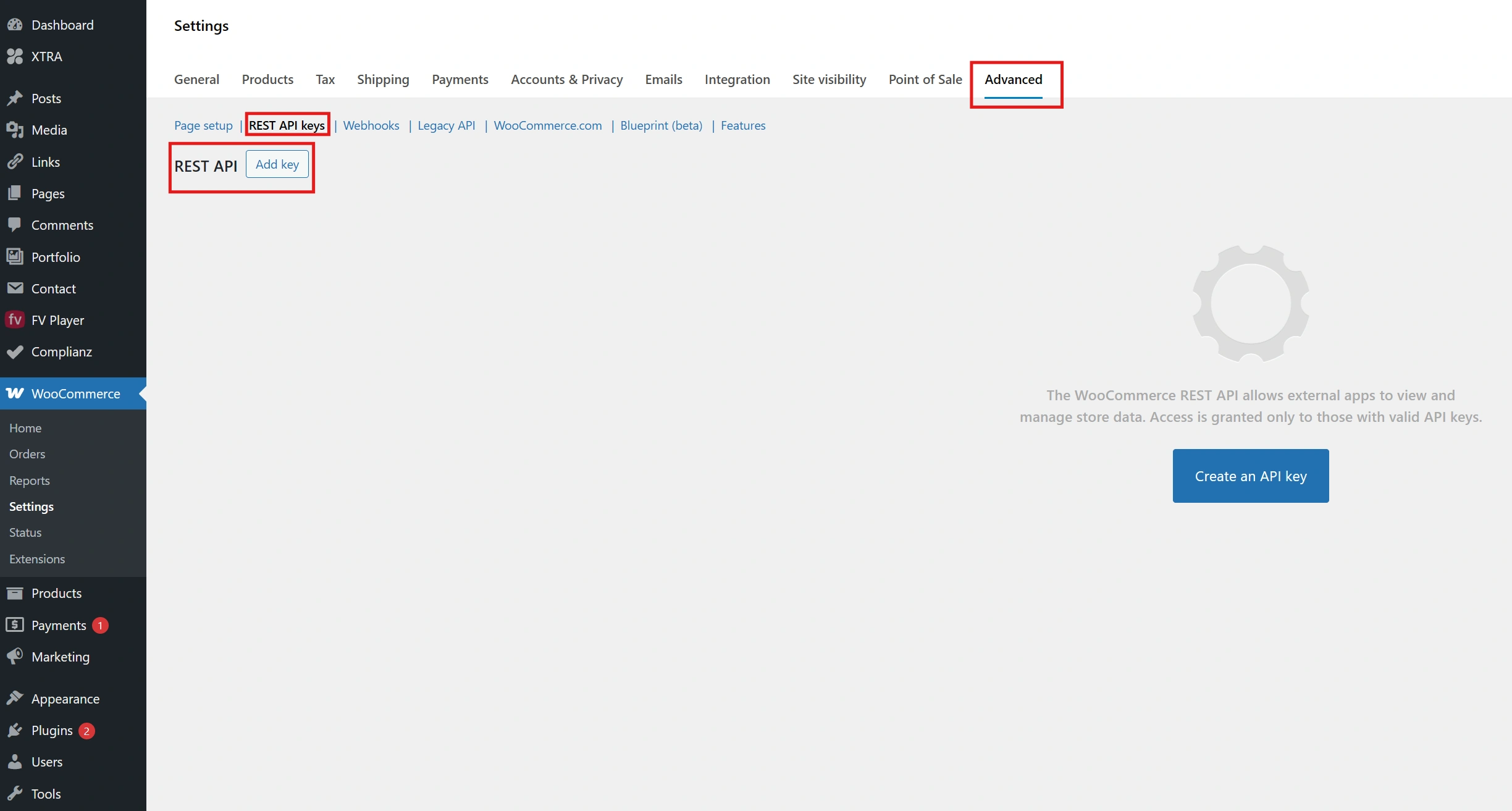
Task: Switch to the Emails tab
Action: point(663,79)
